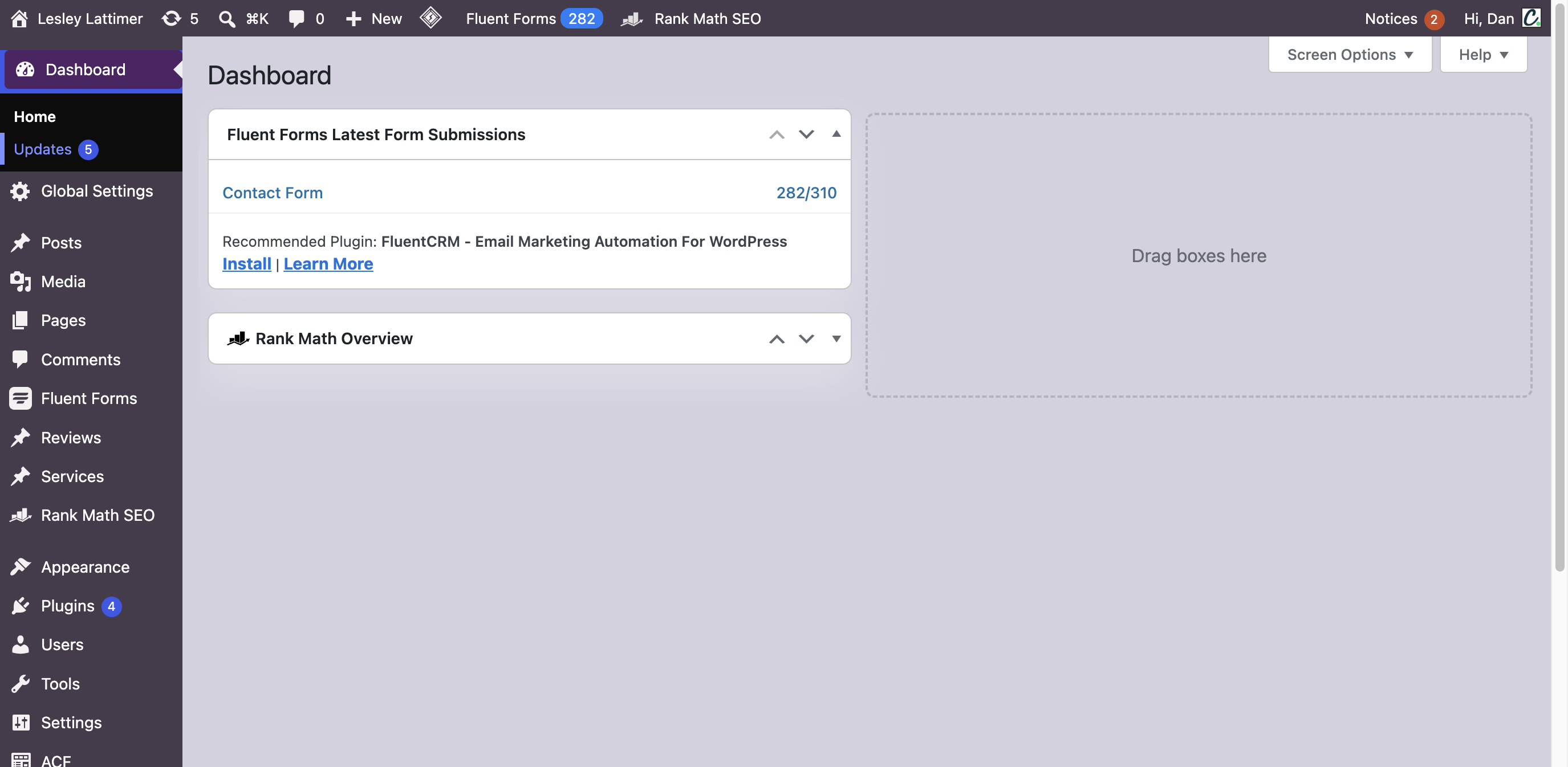This screenshot has height=767, width=1568.
Task: Click the ⌘K search shortcut label
Action: pos(257,19)
